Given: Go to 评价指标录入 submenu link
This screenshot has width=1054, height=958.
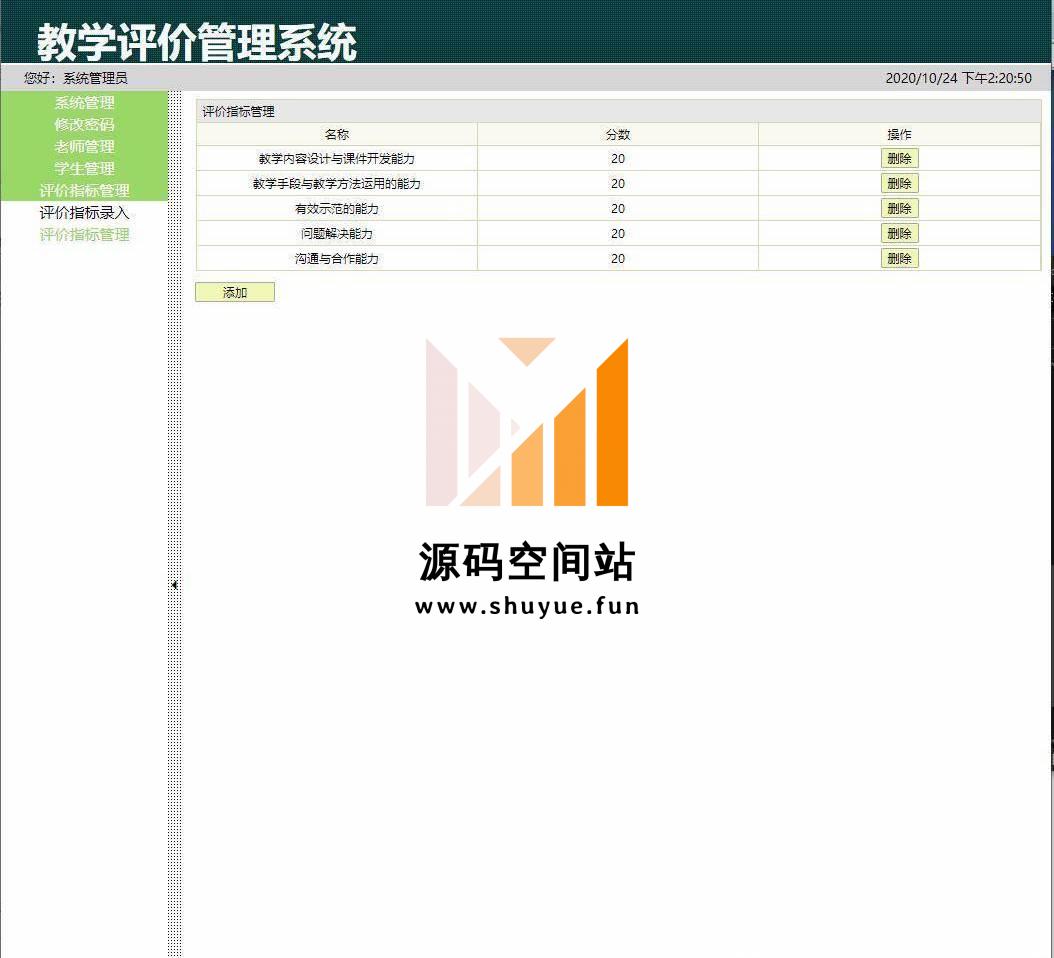Looking at the screenshot, I should 84,212.
